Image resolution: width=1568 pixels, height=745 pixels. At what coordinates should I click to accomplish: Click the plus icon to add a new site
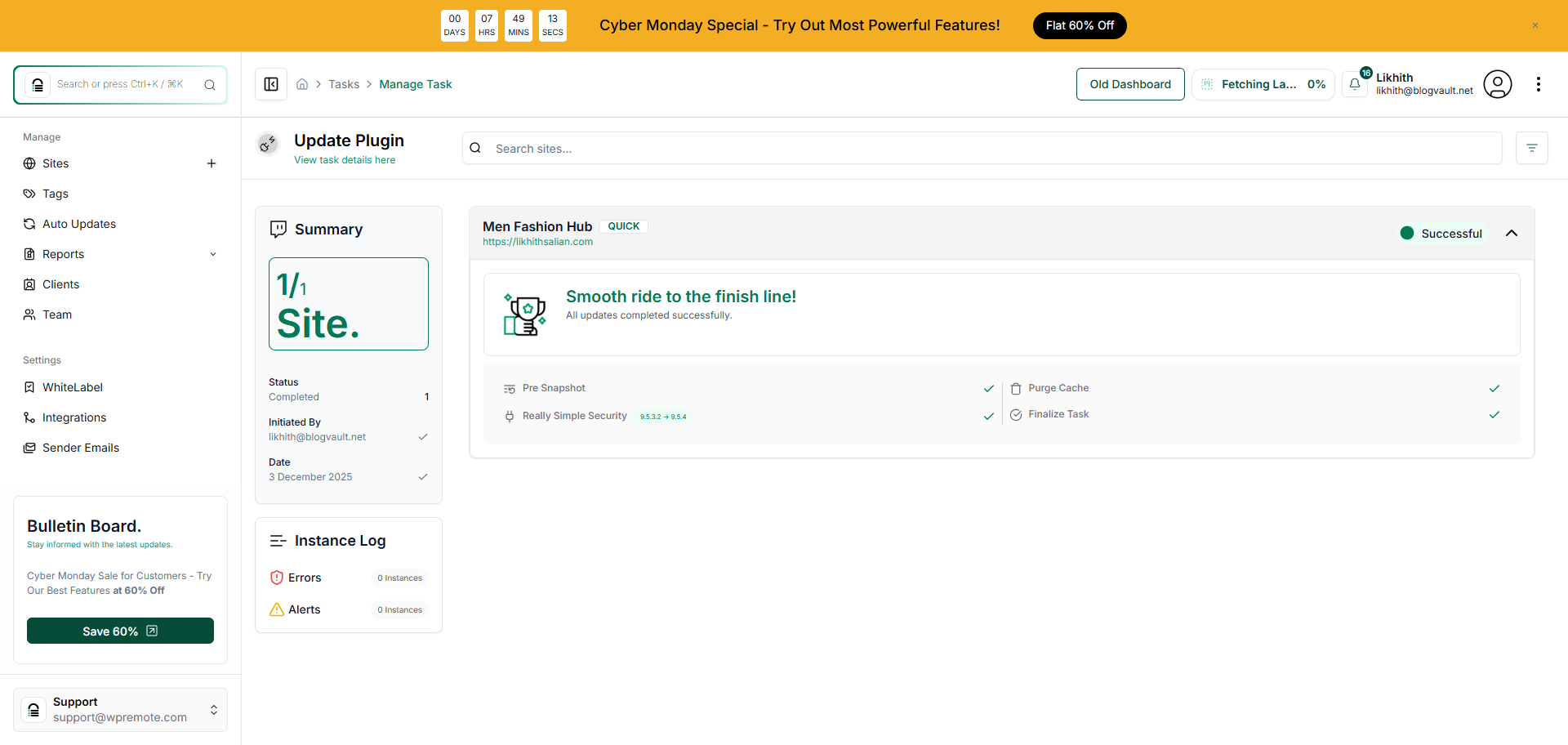(x=212, y=163)
